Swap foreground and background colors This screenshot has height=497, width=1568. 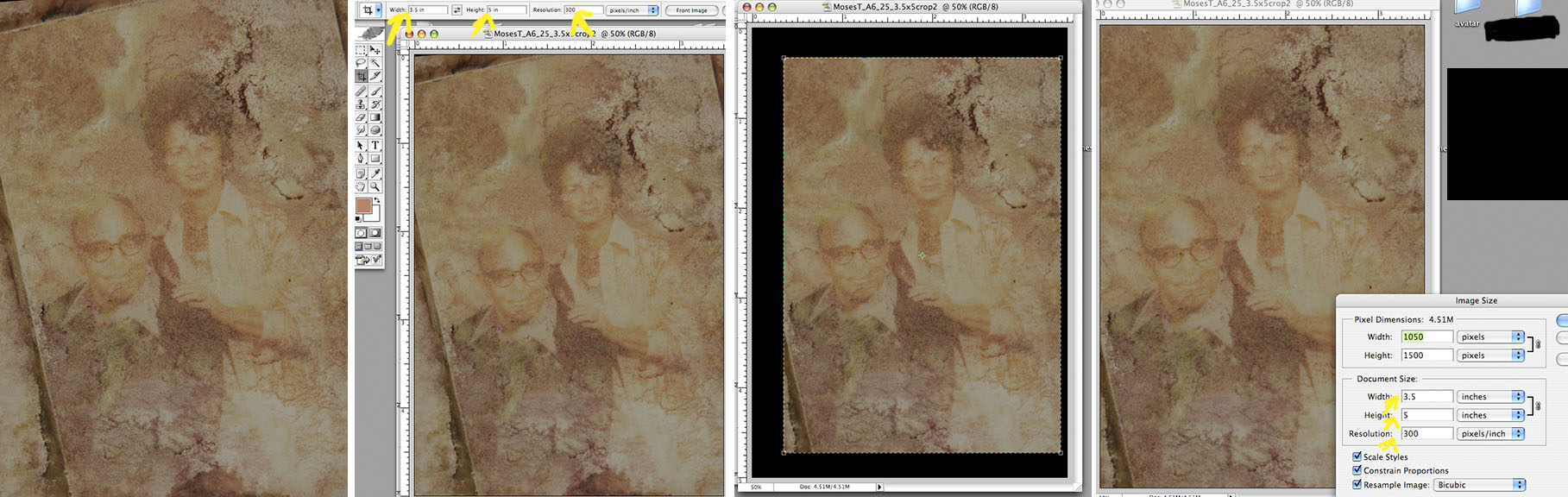point(376,200)
